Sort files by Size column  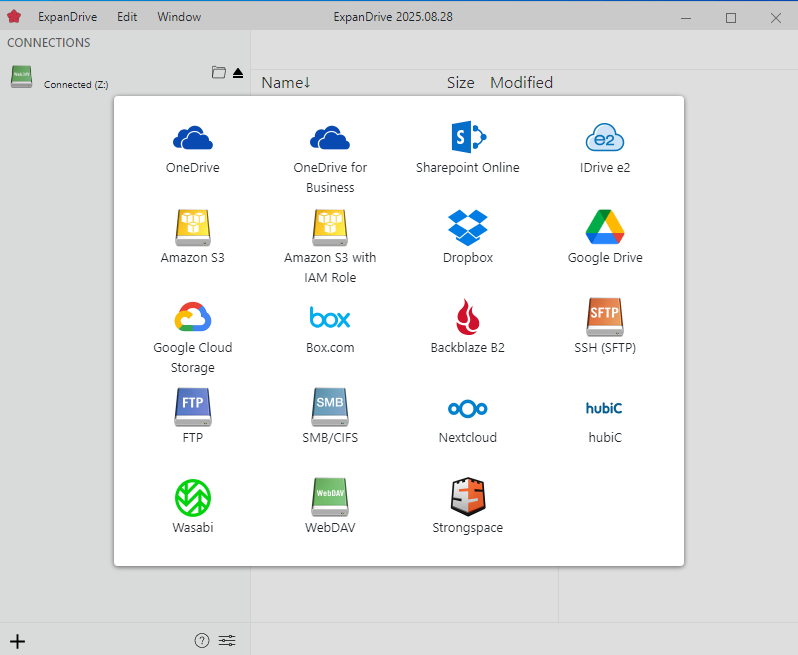tap(461, 82)
